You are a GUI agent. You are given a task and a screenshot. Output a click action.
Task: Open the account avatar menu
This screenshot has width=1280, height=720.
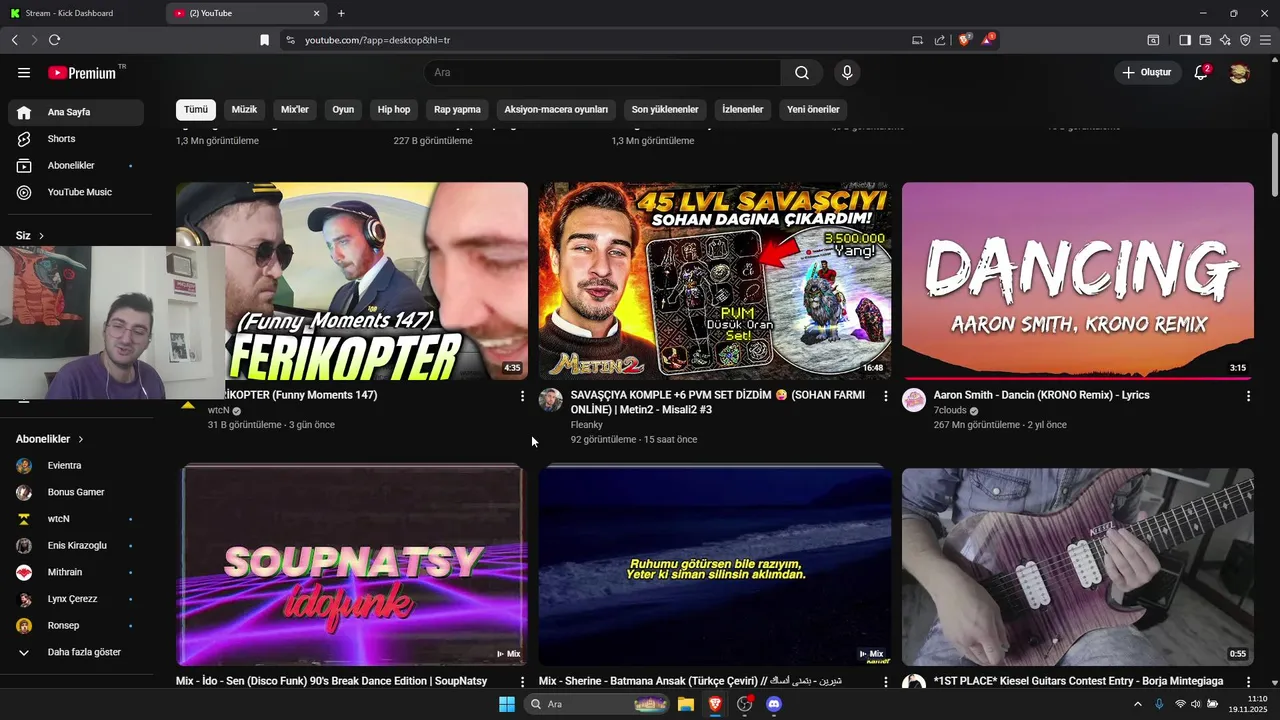click(x=1239, y=73)
